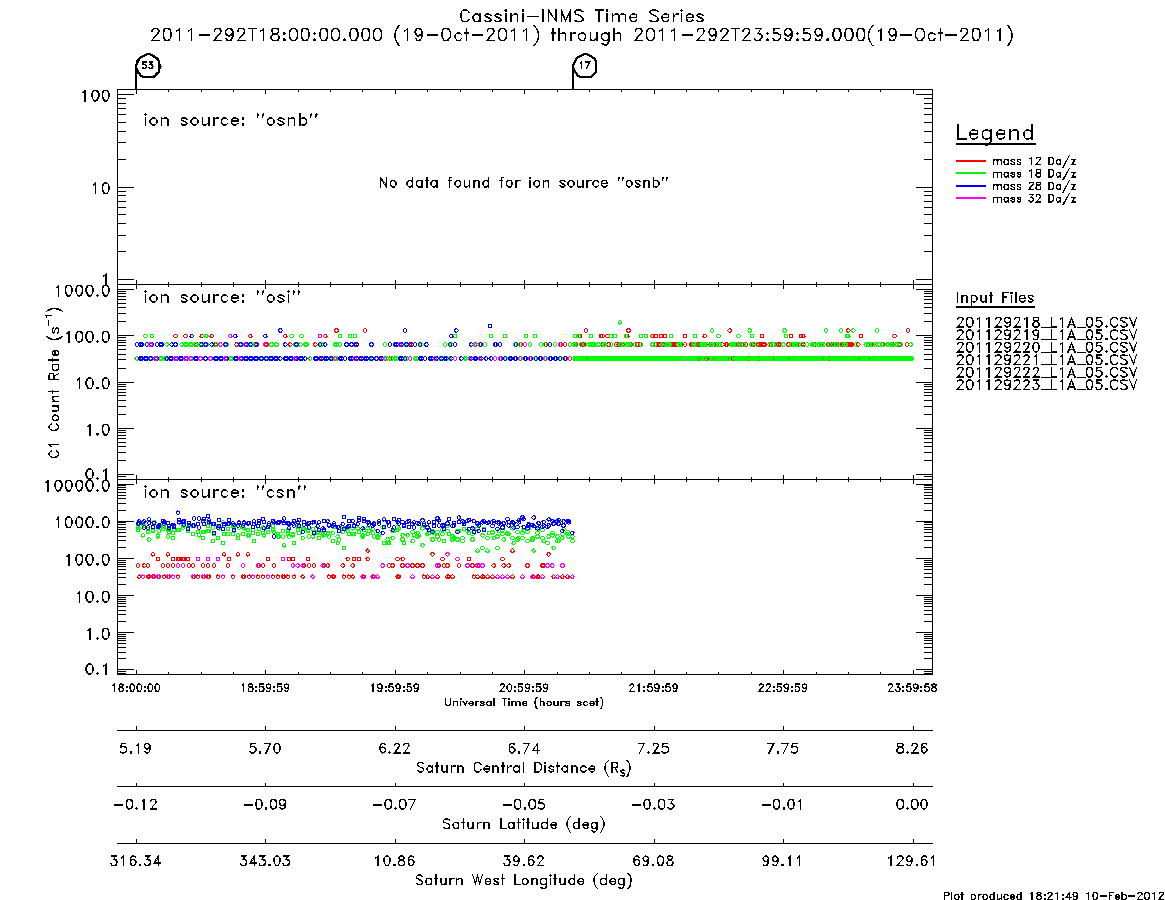Screen dimensions: 1165x900
Task: Click the octagon marker labeled 17
Action: click(585, 65)
